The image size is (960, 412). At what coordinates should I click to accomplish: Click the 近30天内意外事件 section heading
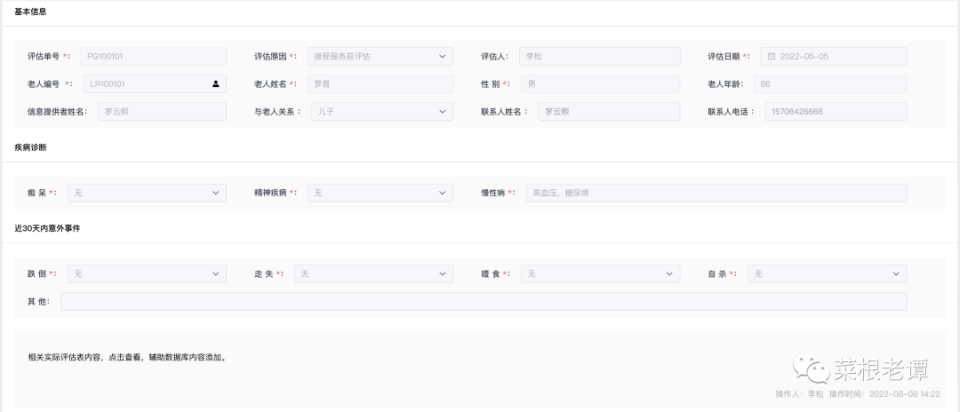pos(48,228)
